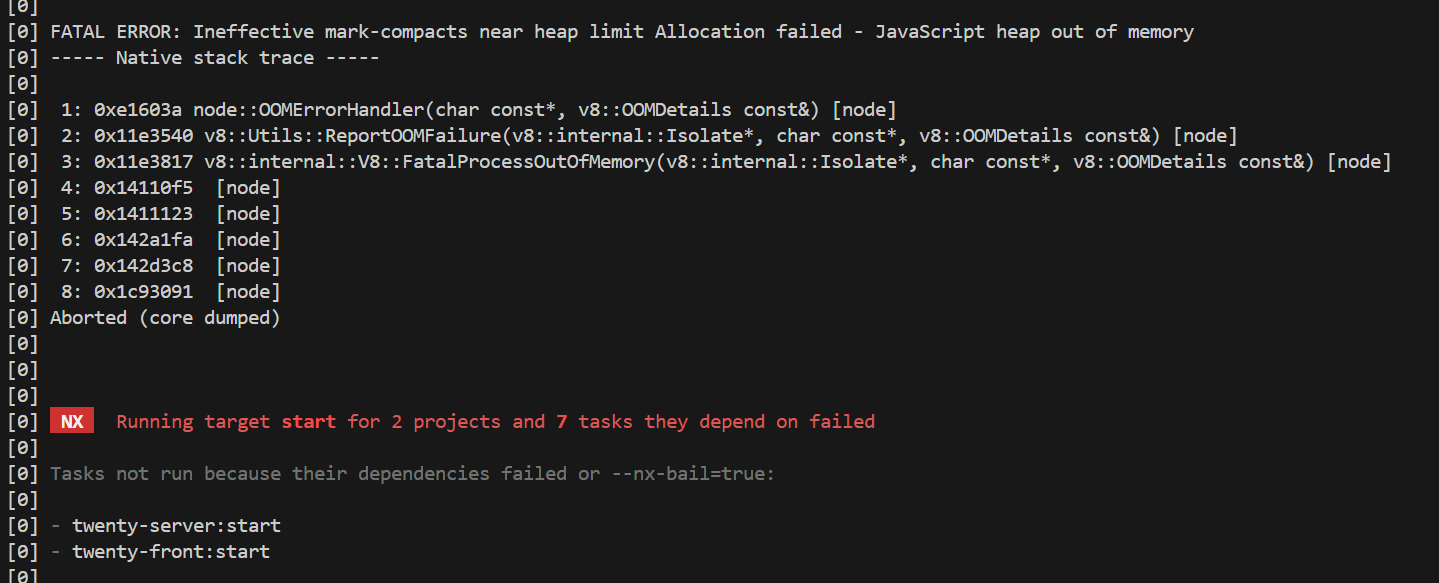The height and width of the screenshot is (583, 1439).
Task: Click the [node] tag on frame 8
Action: pyautogui.click(x=248, y=292)
